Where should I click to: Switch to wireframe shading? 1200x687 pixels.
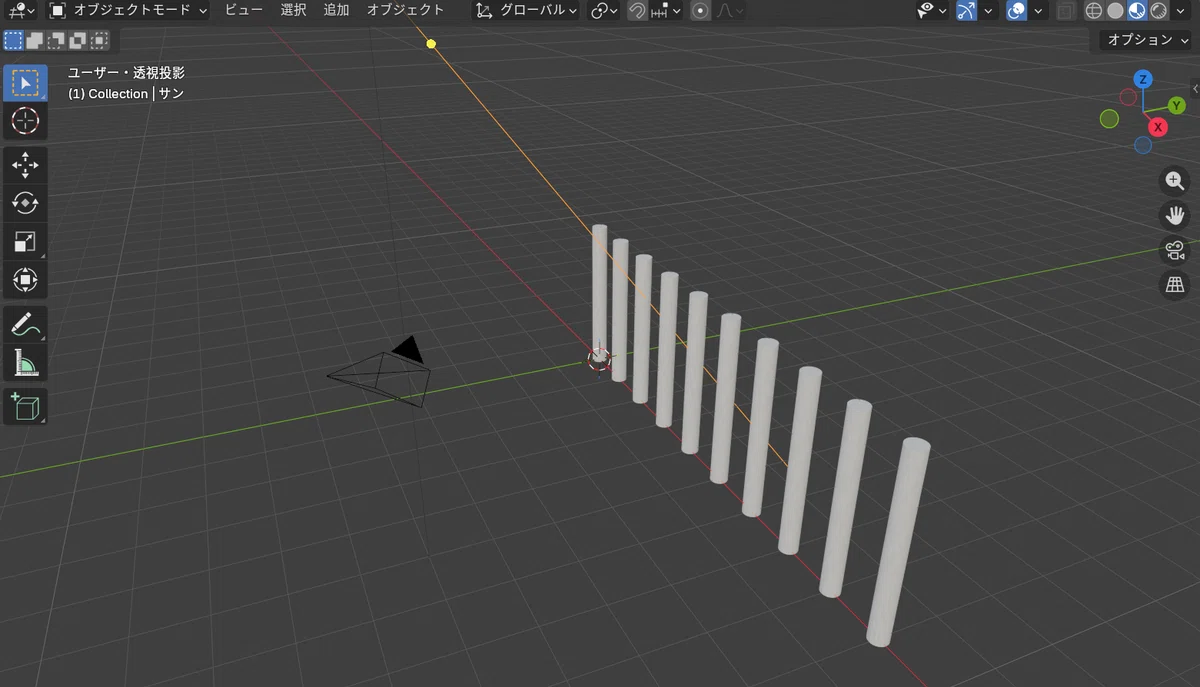[1094, 10]
